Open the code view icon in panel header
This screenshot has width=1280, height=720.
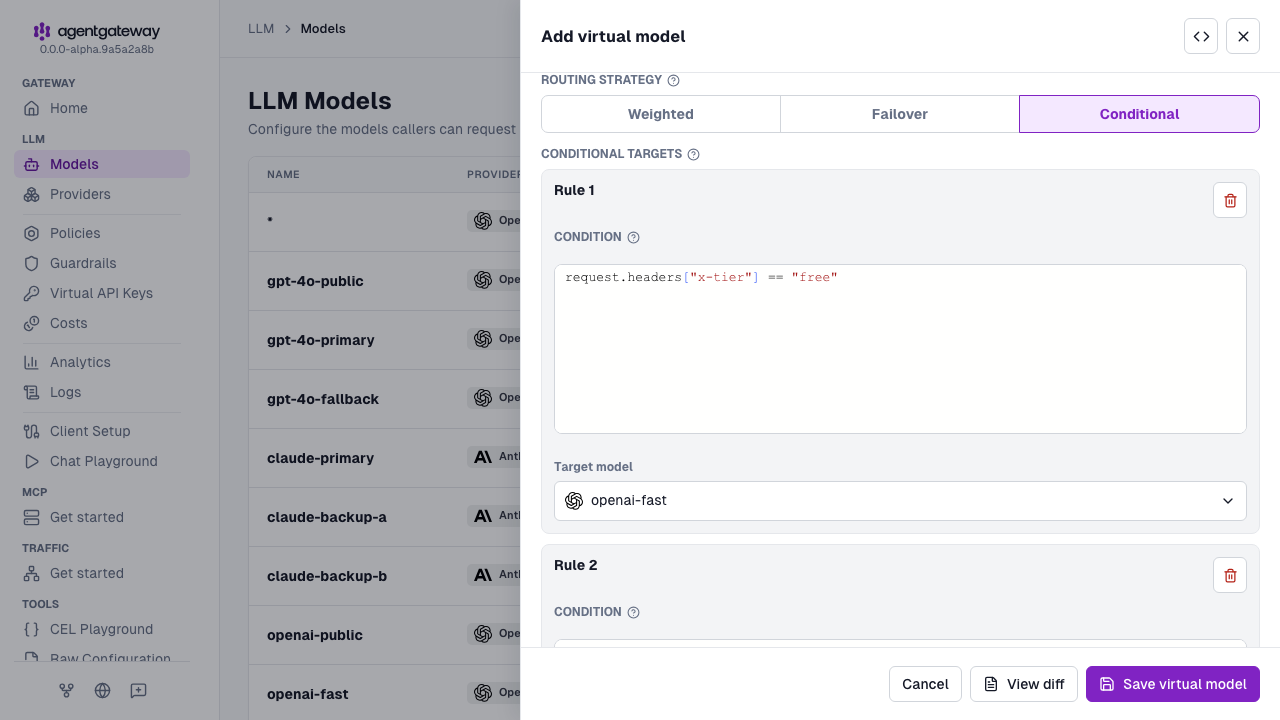point(1201,36)
